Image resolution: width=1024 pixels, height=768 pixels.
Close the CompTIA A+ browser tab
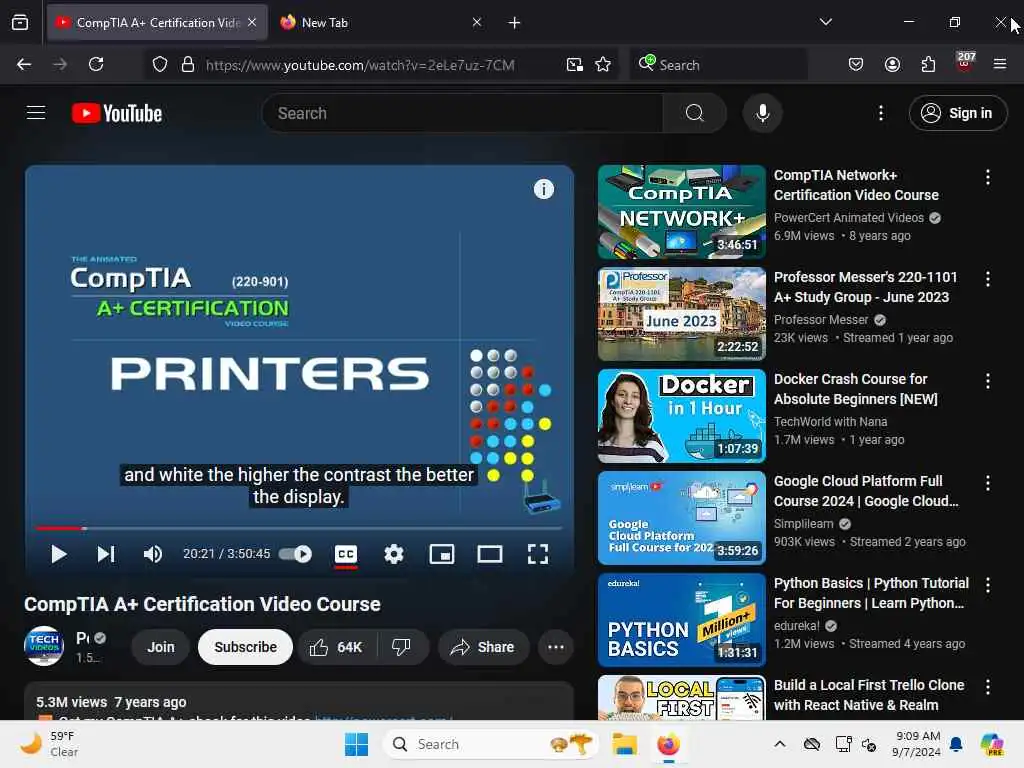[x=252, y=22]
